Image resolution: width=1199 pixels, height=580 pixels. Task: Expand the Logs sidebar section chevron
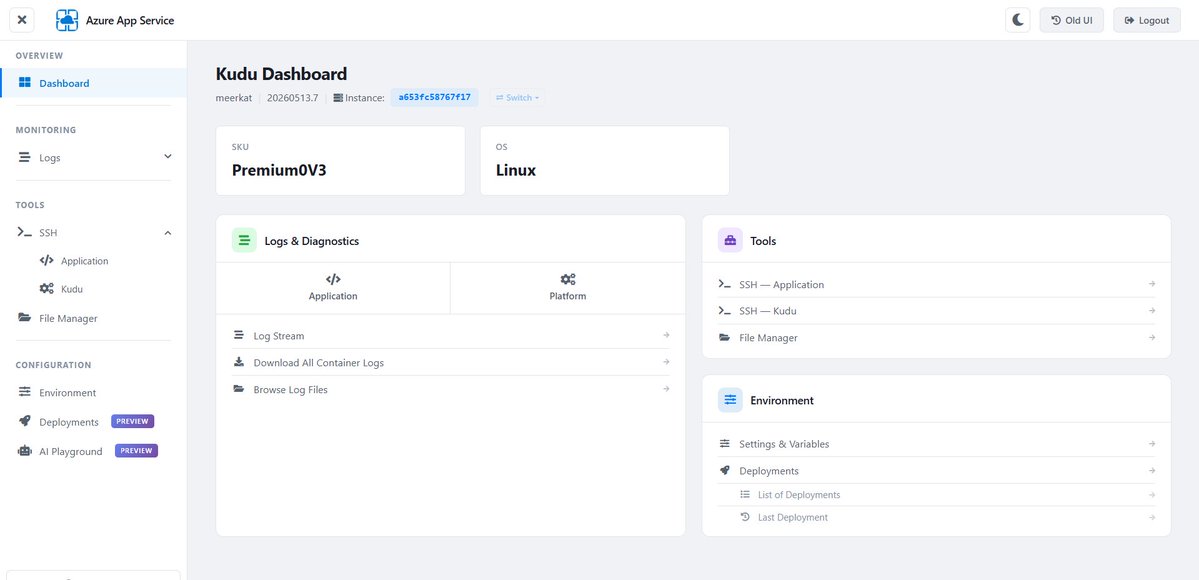(x=167, y=157)
